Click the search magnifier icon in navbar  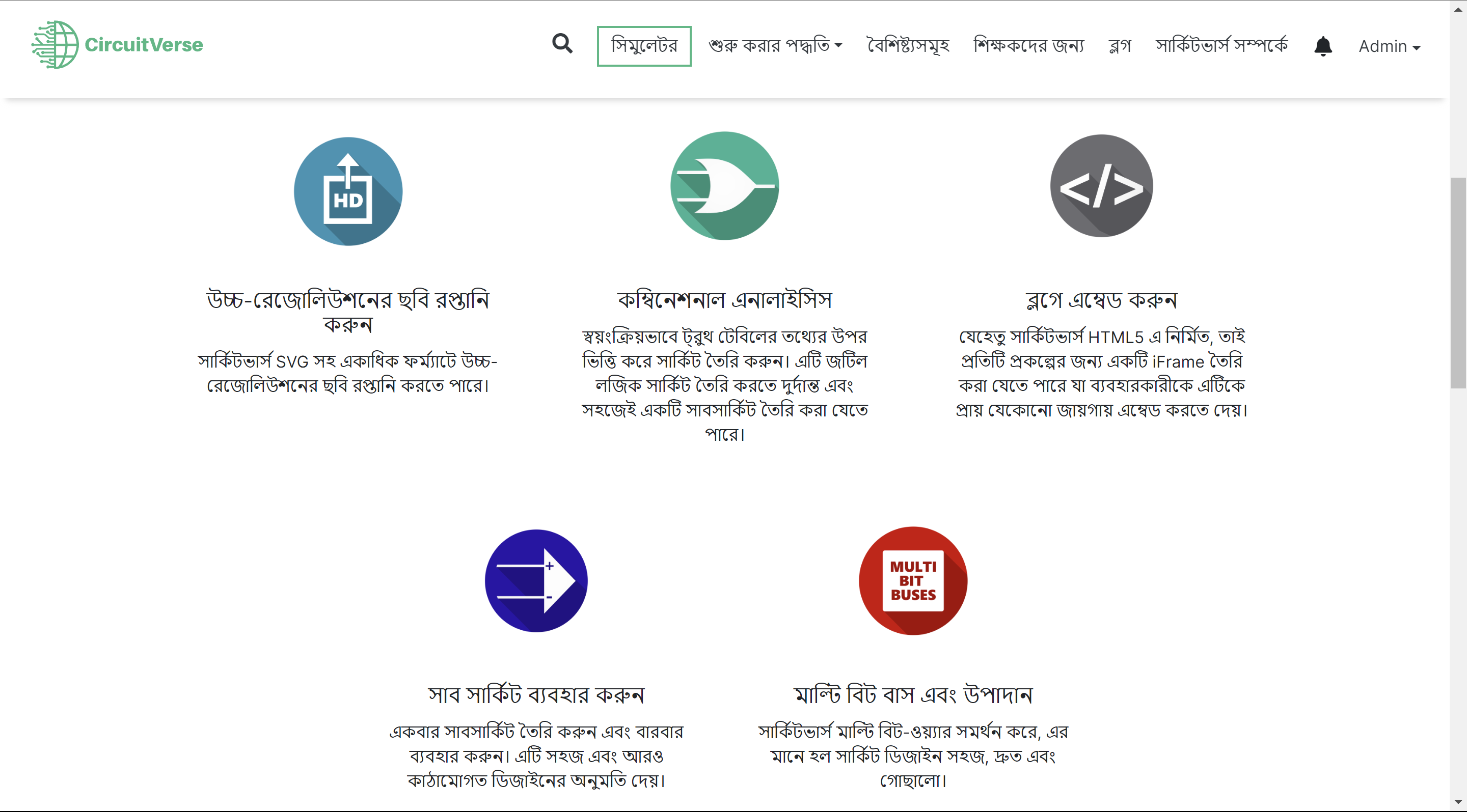561,43
